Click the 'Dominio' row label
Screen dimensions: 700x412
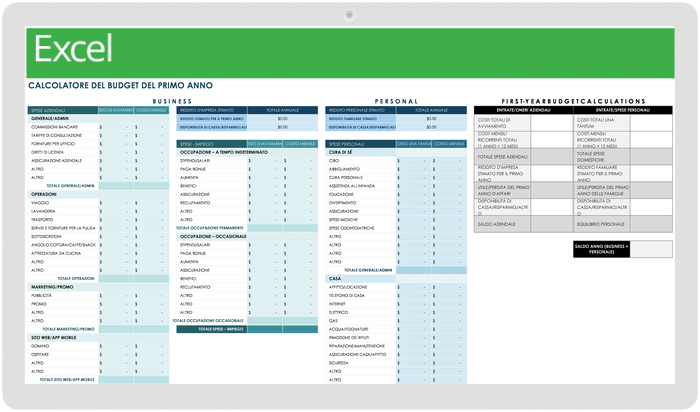tap(40, 346)
